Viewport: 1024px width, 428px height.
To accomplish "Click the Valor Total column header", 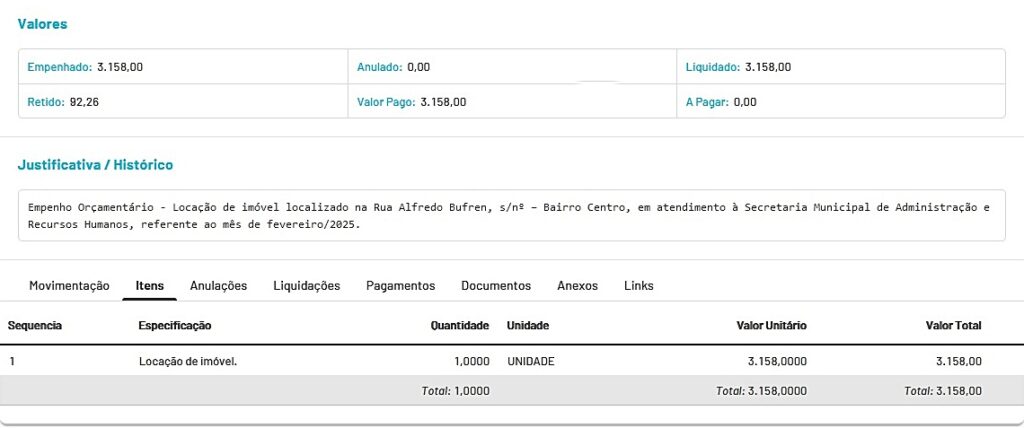I will tap(953, 325).
